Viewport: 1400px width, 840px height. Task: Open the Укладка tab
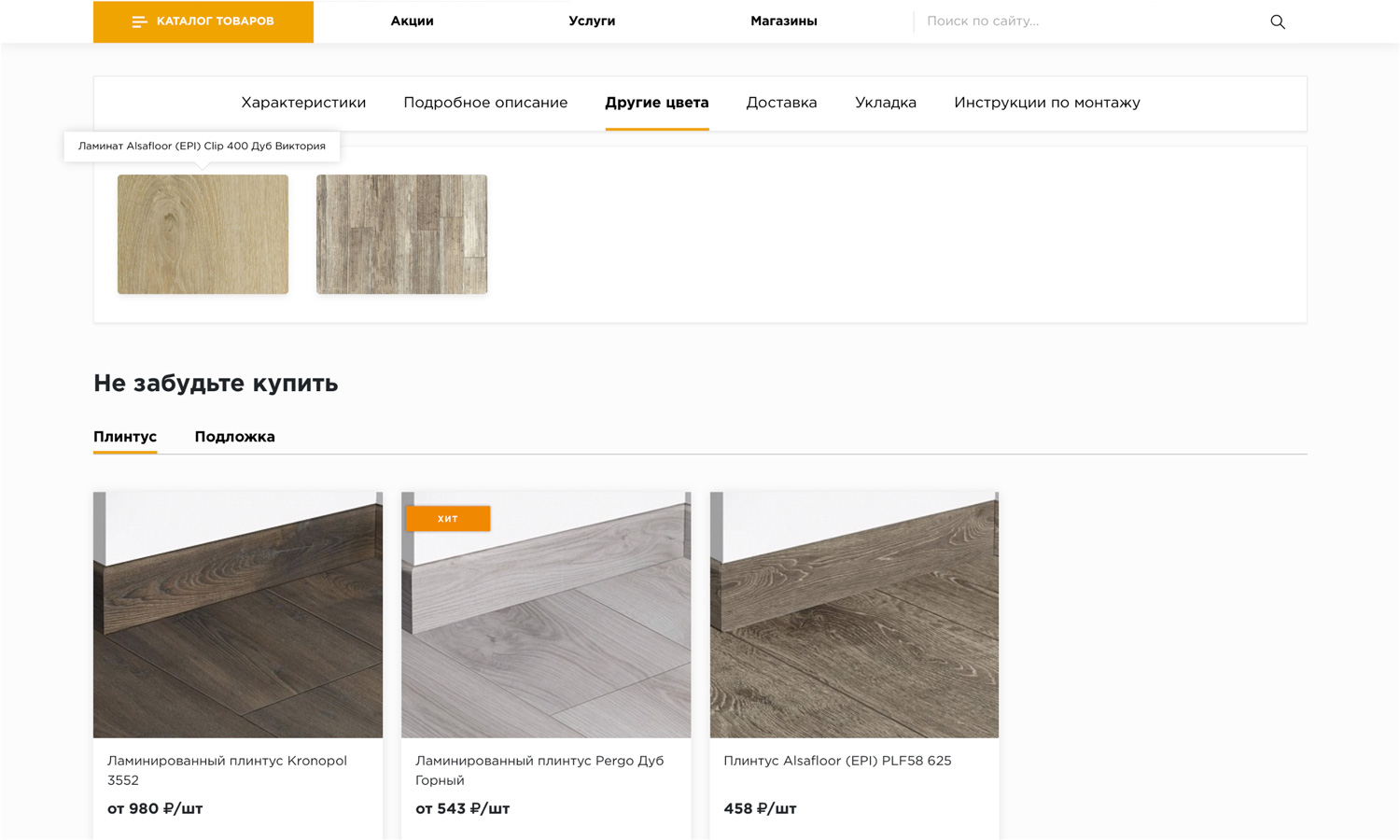(885, 103)
